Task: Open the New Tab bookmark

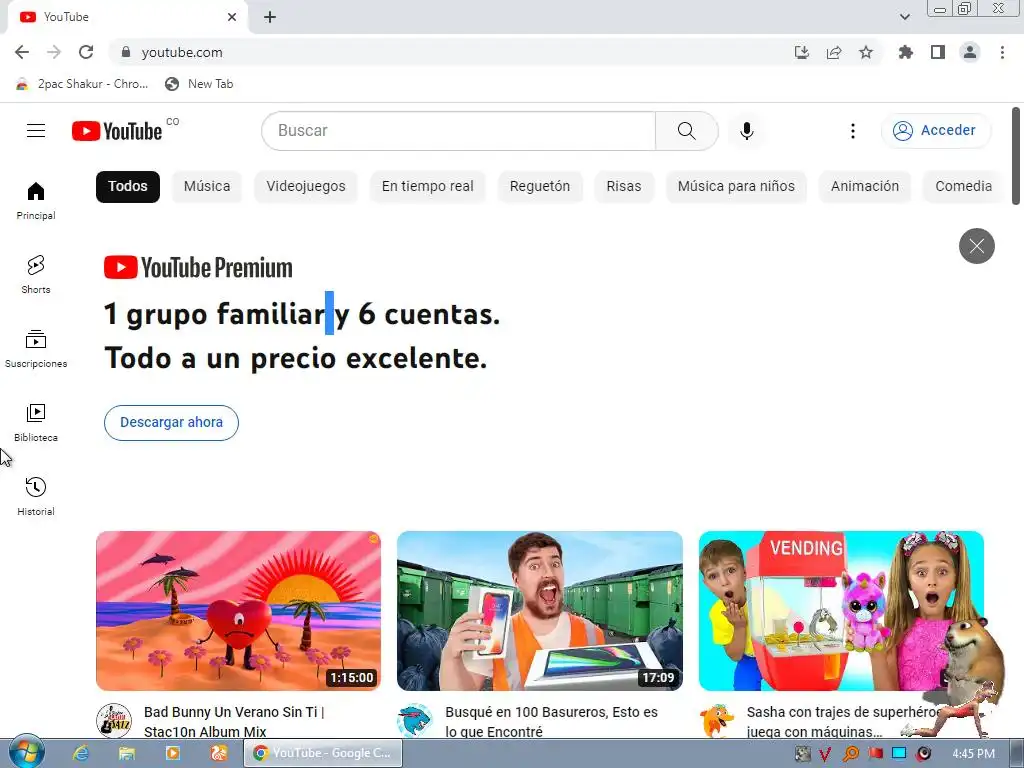Action: tap(199, 84)
